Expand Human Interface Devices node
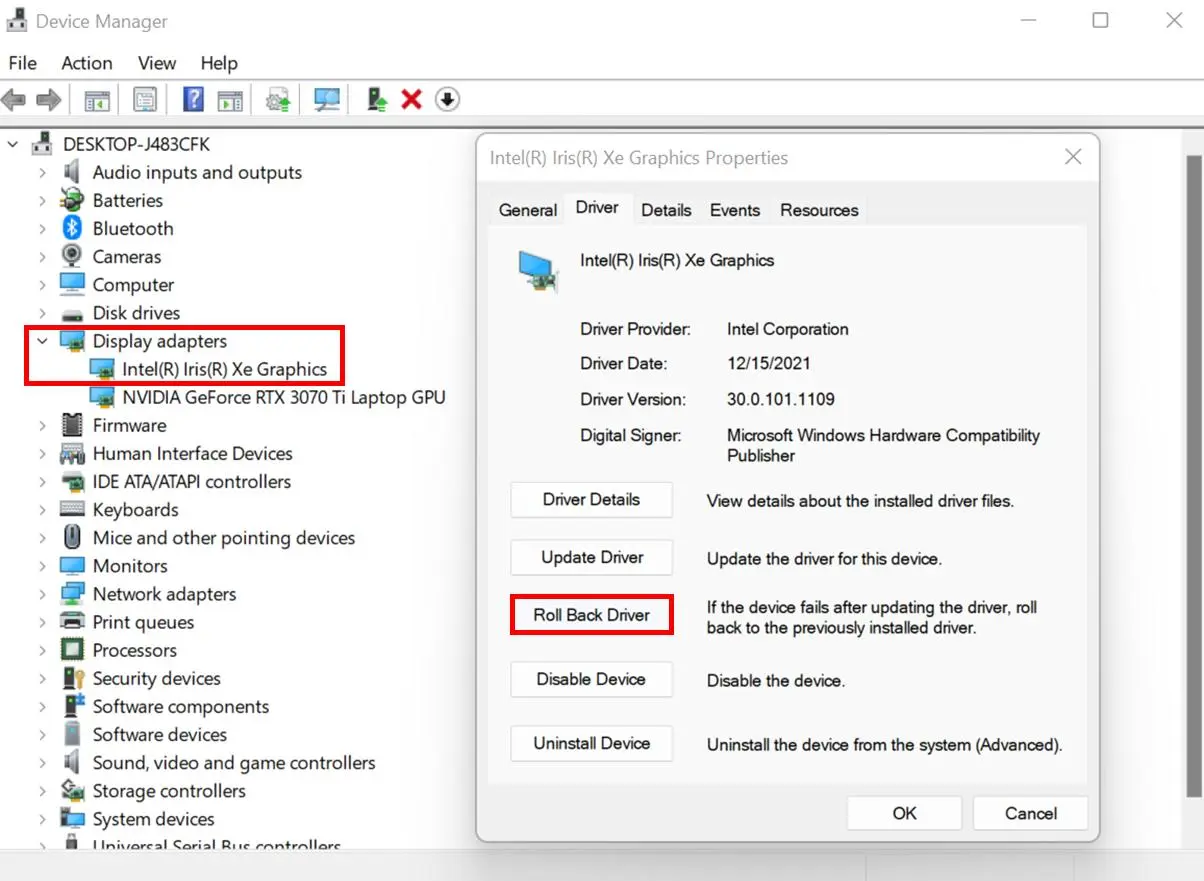 (42, 453)
